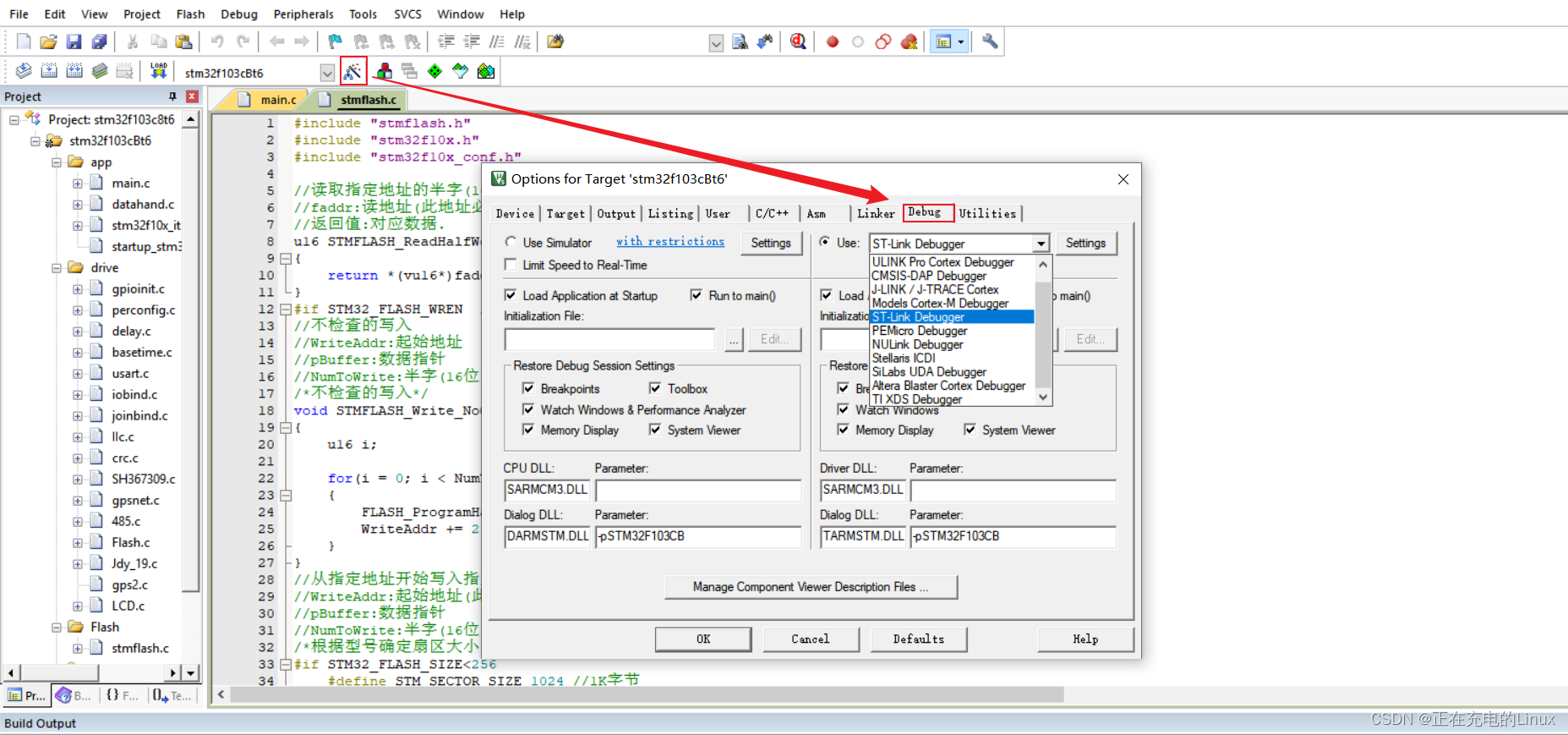Click the Insert Breakpoint red dot icon
This screenshot has height=735, width=1568.
[833, 41]
